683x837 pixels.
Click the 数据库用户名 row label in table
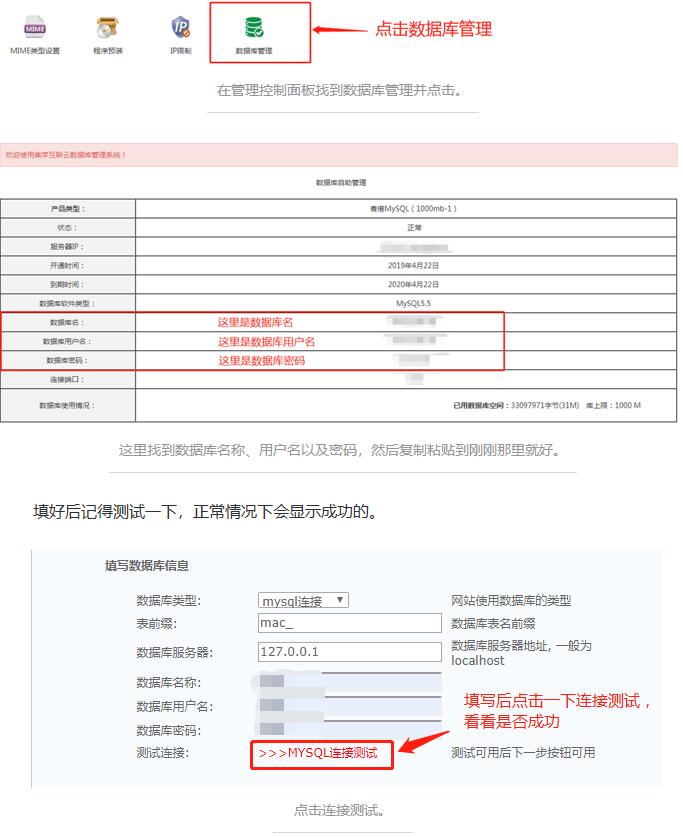67,341
